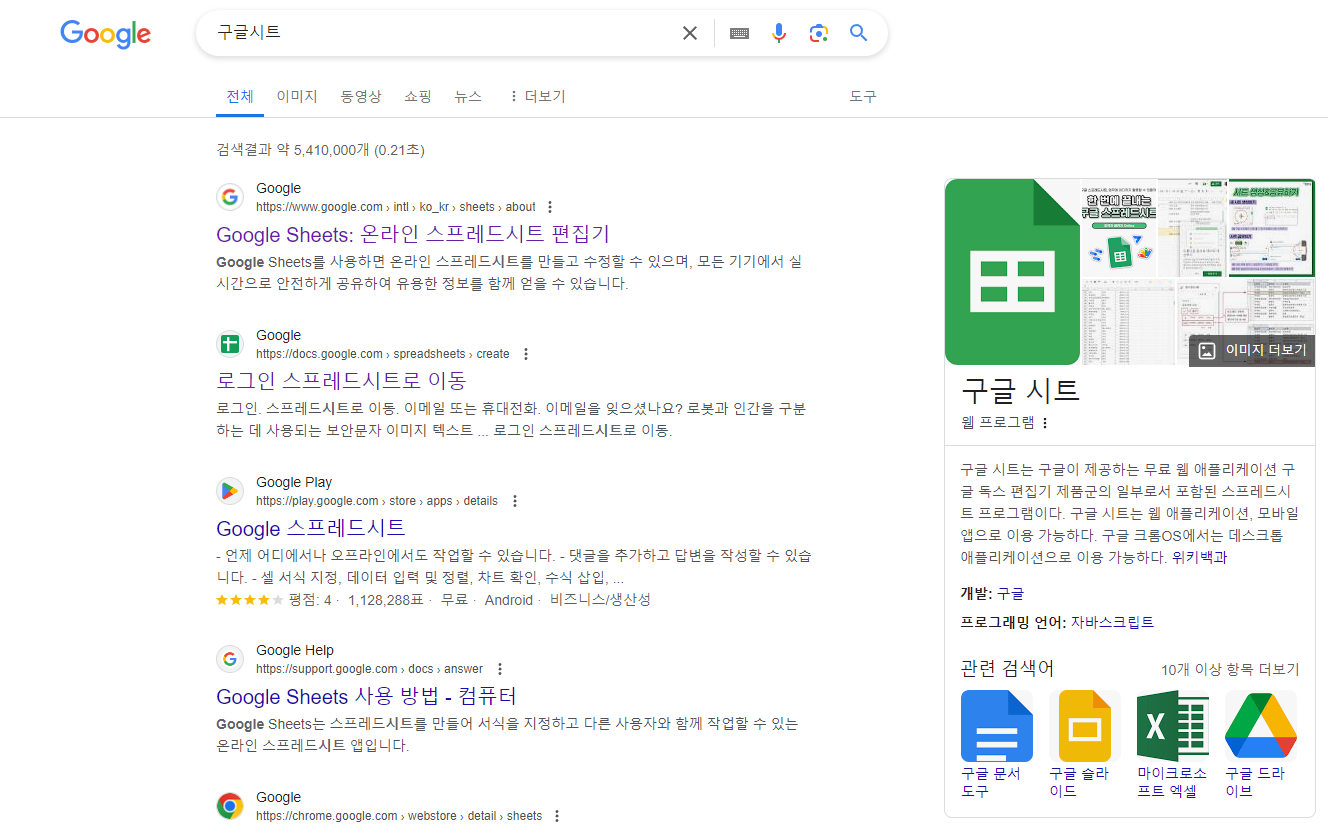Open the 뉴스 tab
This screenshot has width=1328, height=824.
(468, 97)
